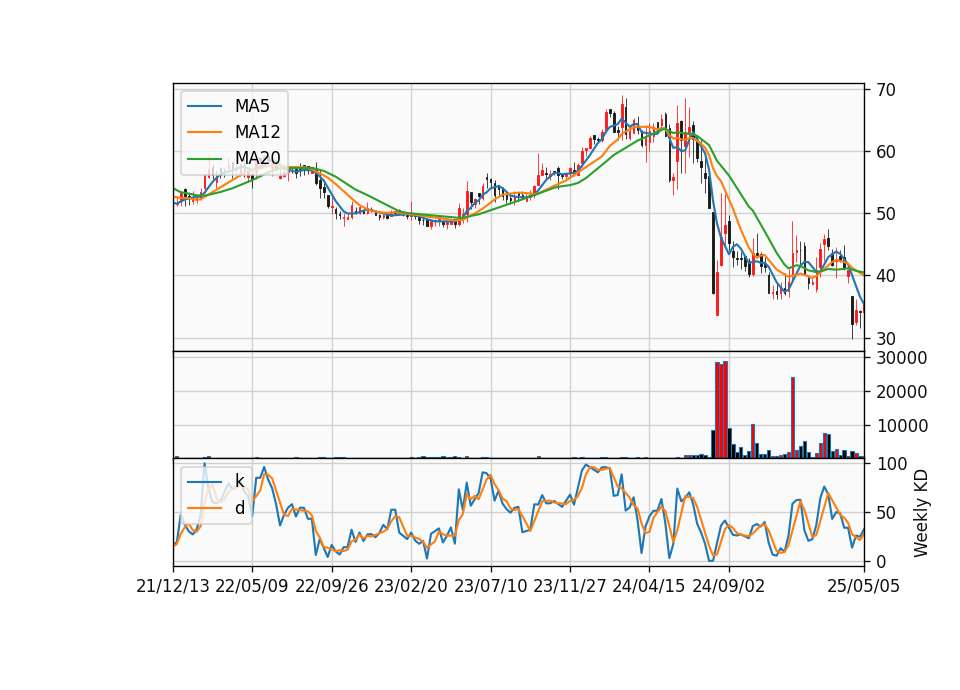Viewport: 960px width, 690px height.
Task: Click the 23/02/20 date tick label
Action: (x=411, y=586)
